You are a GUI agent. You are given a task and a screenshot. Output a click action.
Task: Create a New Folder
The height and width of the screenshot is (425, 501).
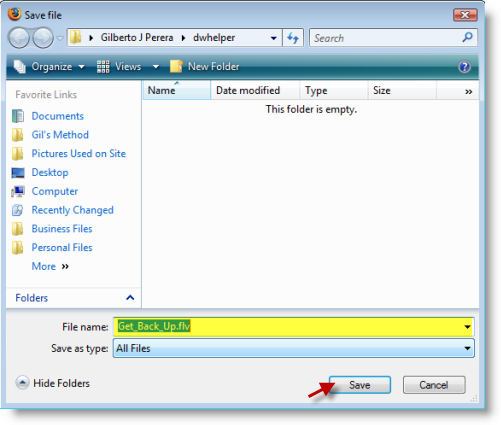[x=205, y=67]
